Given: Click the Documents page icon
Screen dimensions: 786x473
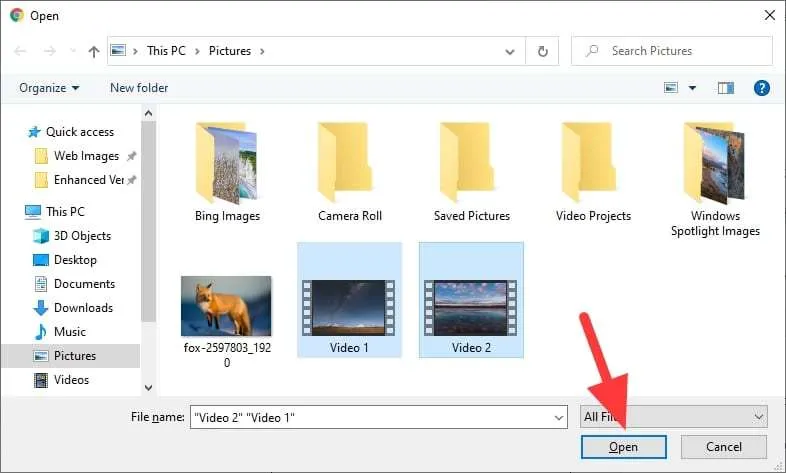Looking at the screenshot, I should coord(41,284).
